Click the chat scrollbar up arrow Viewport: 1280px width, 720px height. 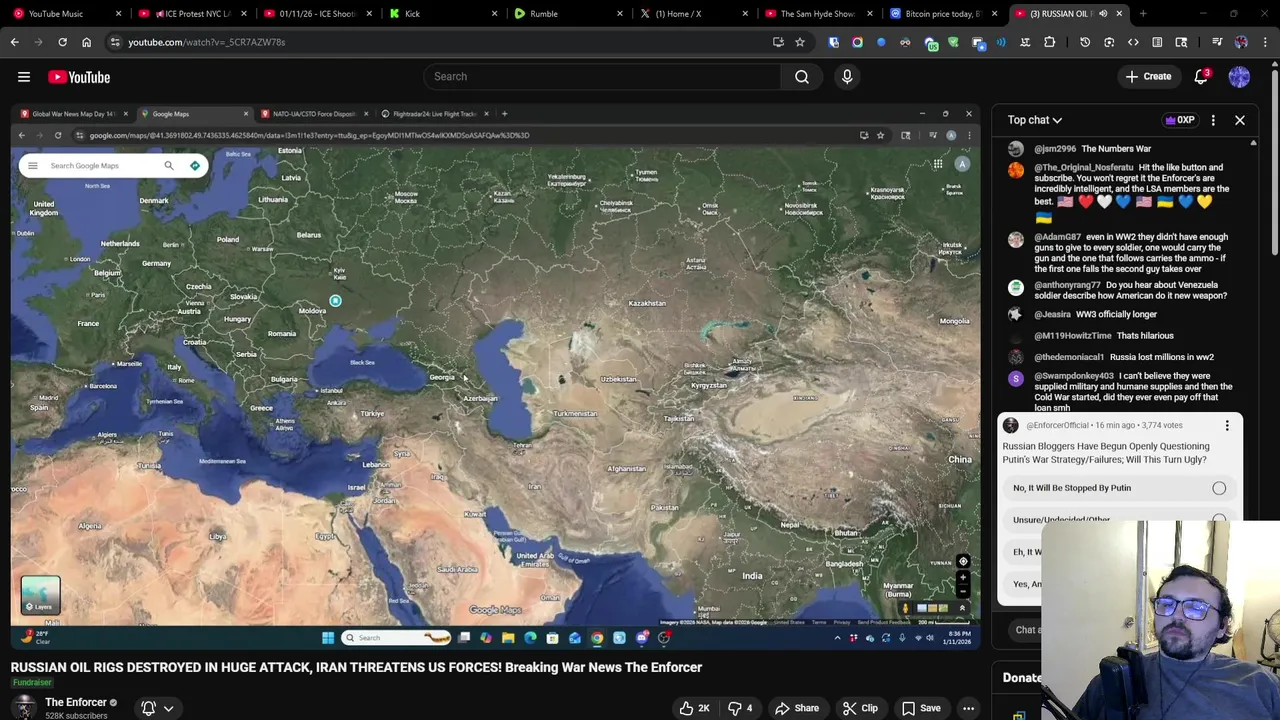point(1253,144)
